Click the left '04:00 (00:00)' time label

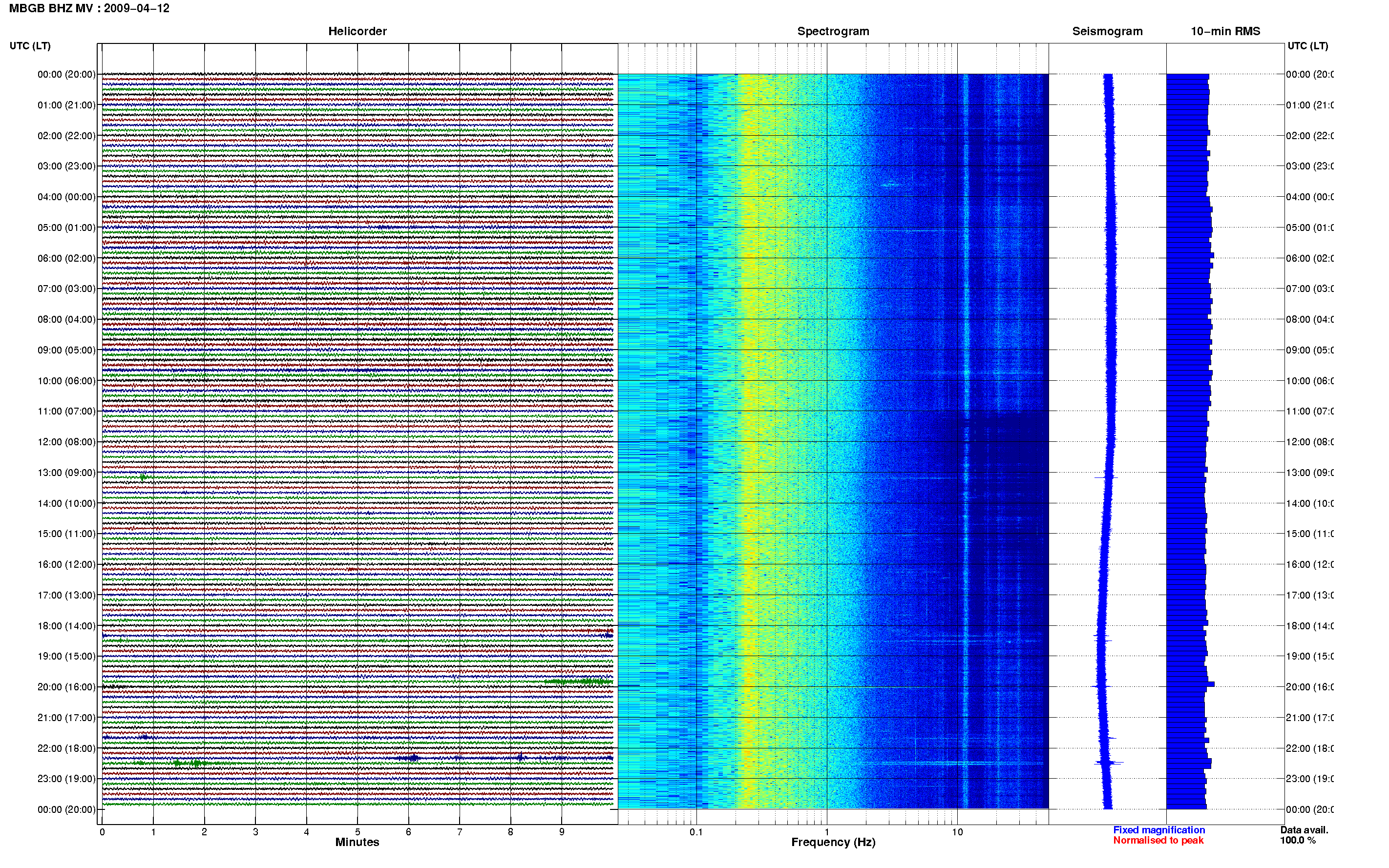(66, 197)
